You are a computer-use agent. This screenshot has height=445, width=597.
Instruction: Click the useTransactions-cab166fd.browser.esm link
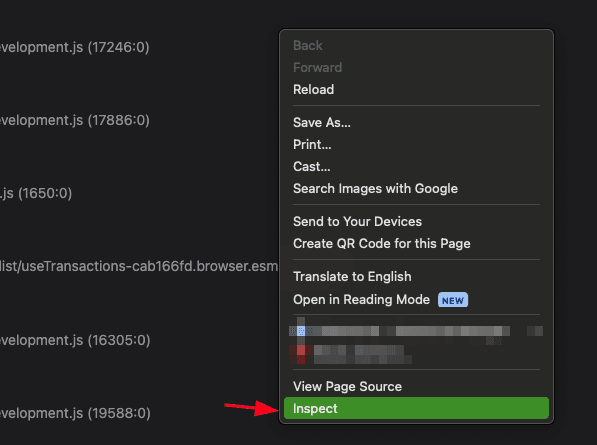pyautogui.click(x=139, y=266)
